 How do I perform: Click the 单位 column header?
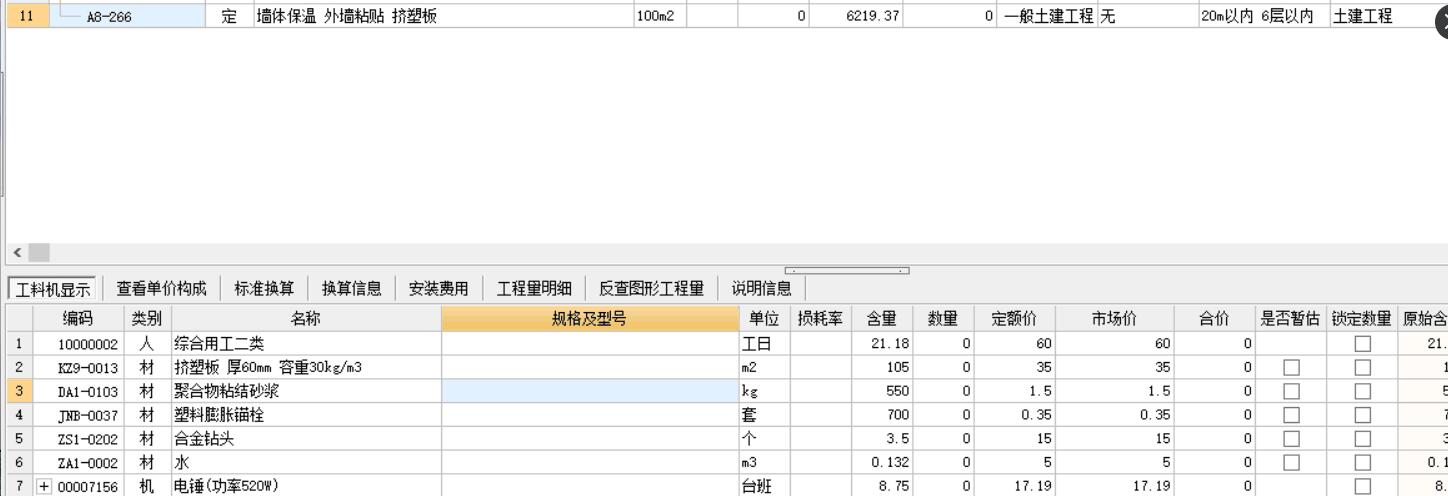point(764,319)
